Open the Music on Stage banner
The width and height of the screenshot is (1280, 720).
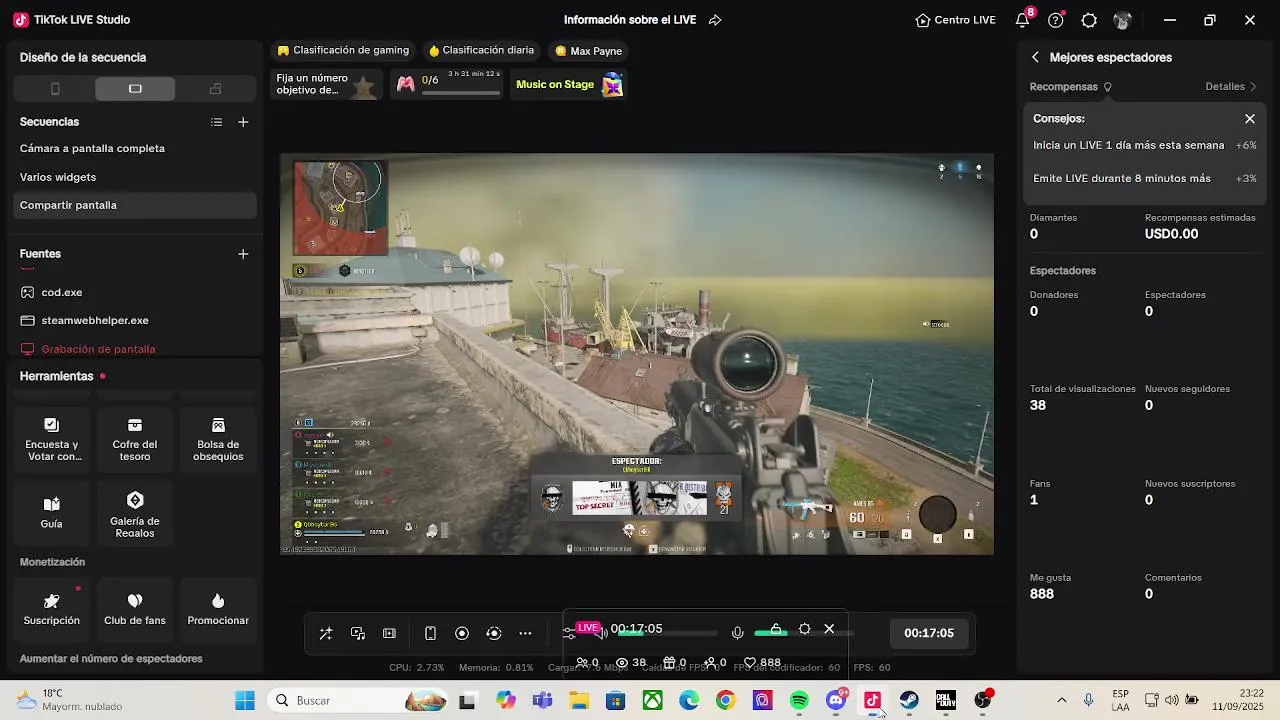coord(569,85)
